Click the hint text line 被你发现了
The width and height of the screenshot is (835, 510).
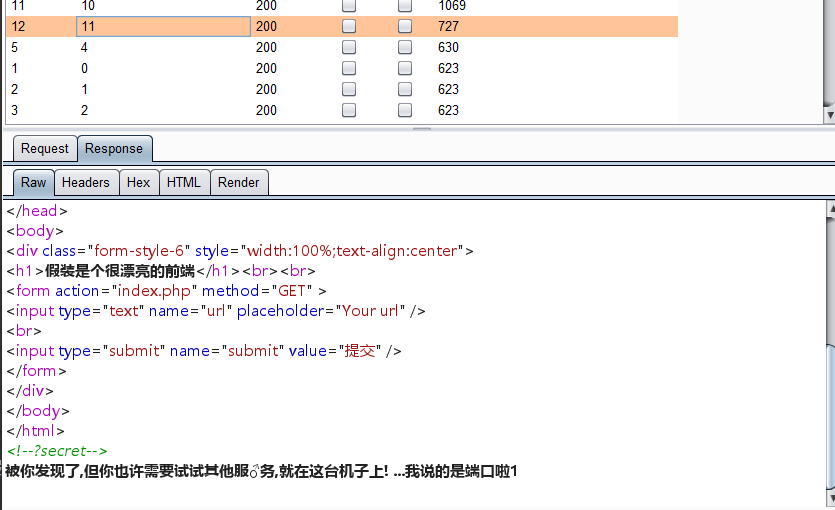261,471
